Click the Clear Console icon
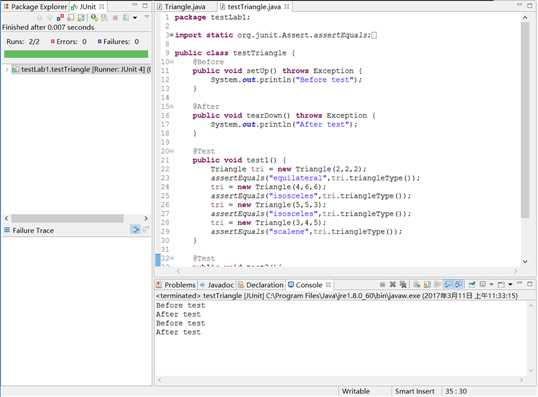 click(x=416, y=284)
